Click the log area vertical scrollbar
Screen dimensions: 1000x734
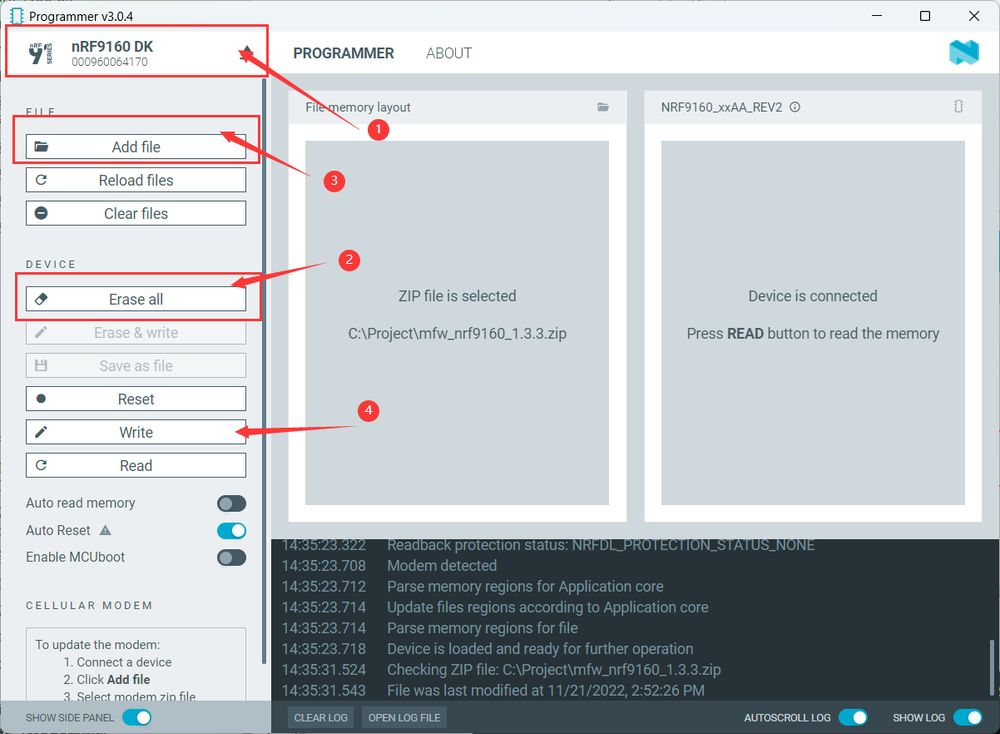992,667
